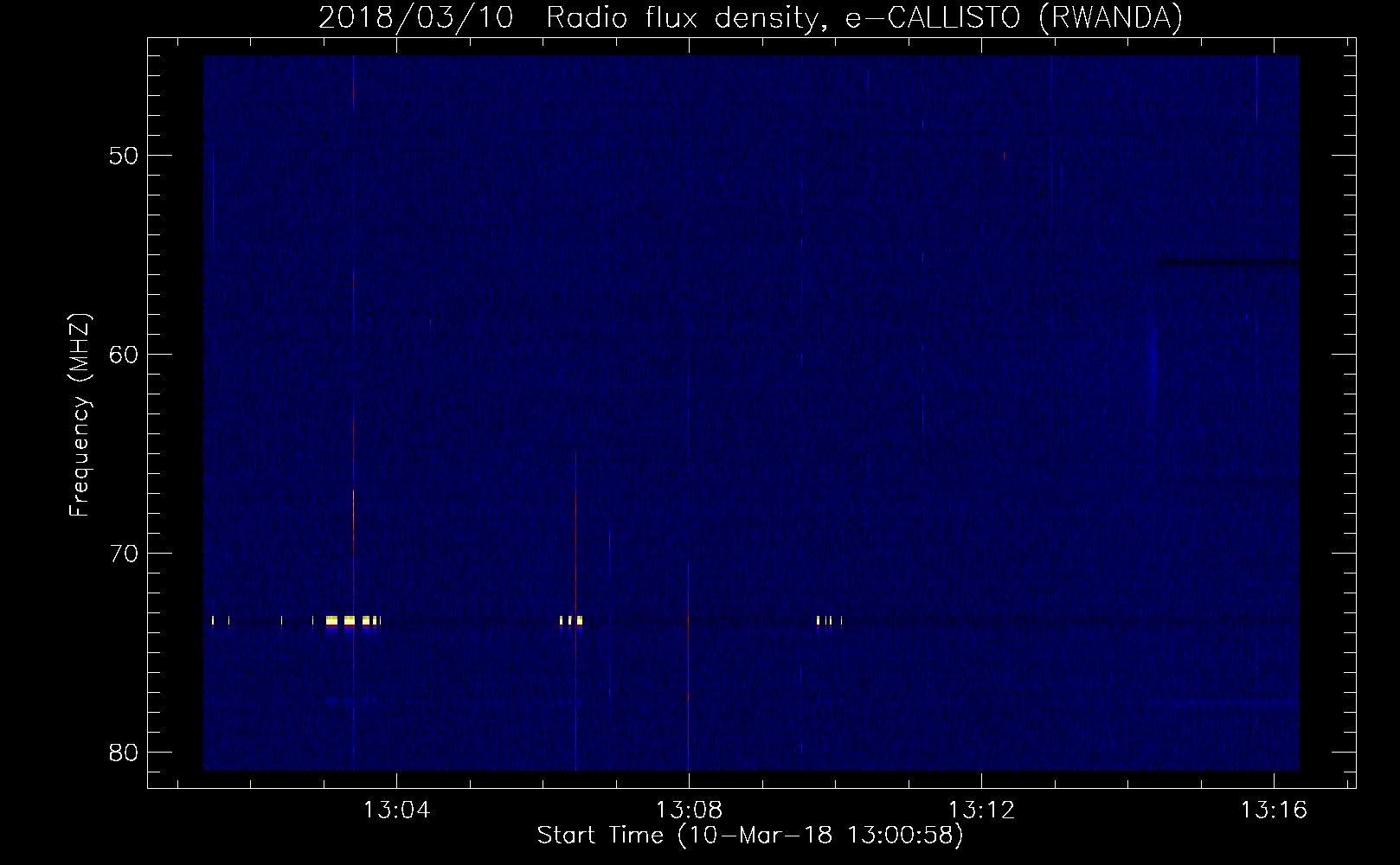Click the plot title '2018/03/10 Radio flux density, e-CALLISTO (RWANDA)'
This screenshot has width=1400, height=865.
pos(750,17)
